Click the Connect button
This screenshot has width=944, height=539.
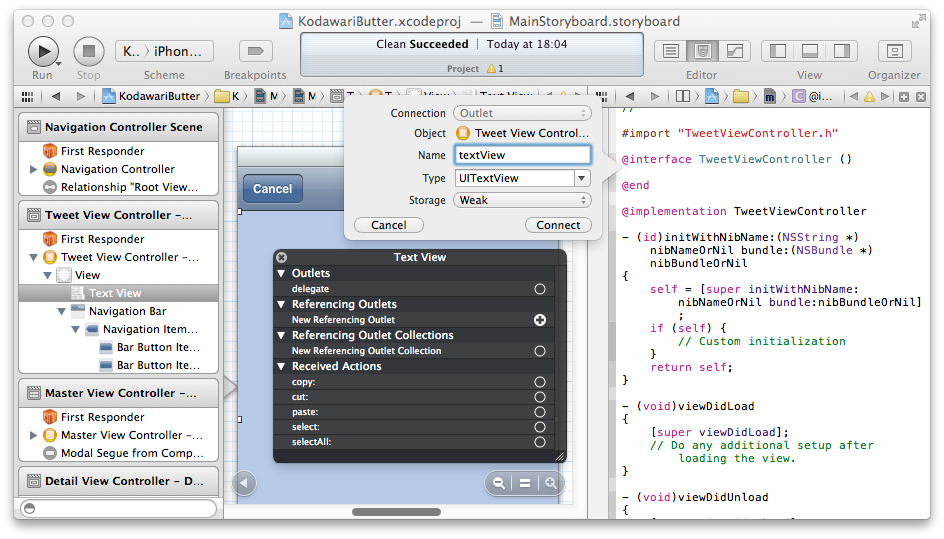(558, 225)
